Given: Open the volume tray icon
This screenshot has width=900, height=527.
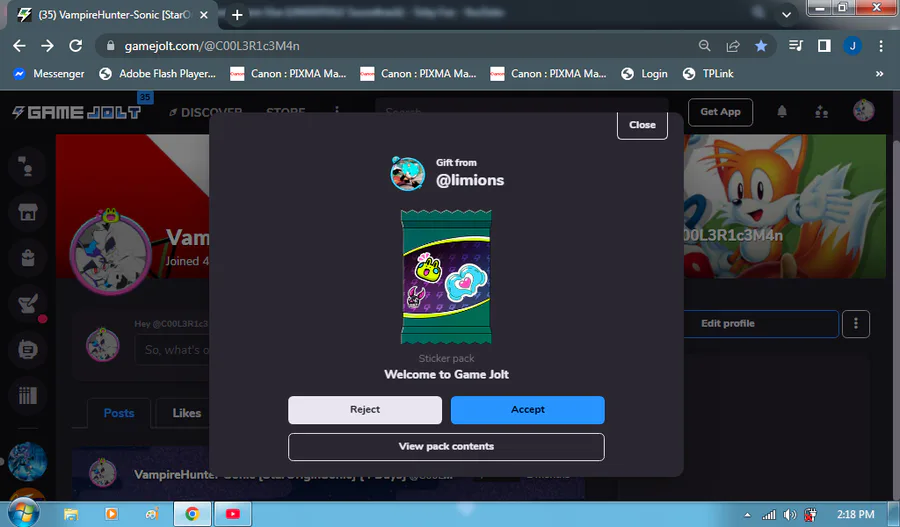Looking at the screenshot, I should pyautogui.click(x=790, y=515).
